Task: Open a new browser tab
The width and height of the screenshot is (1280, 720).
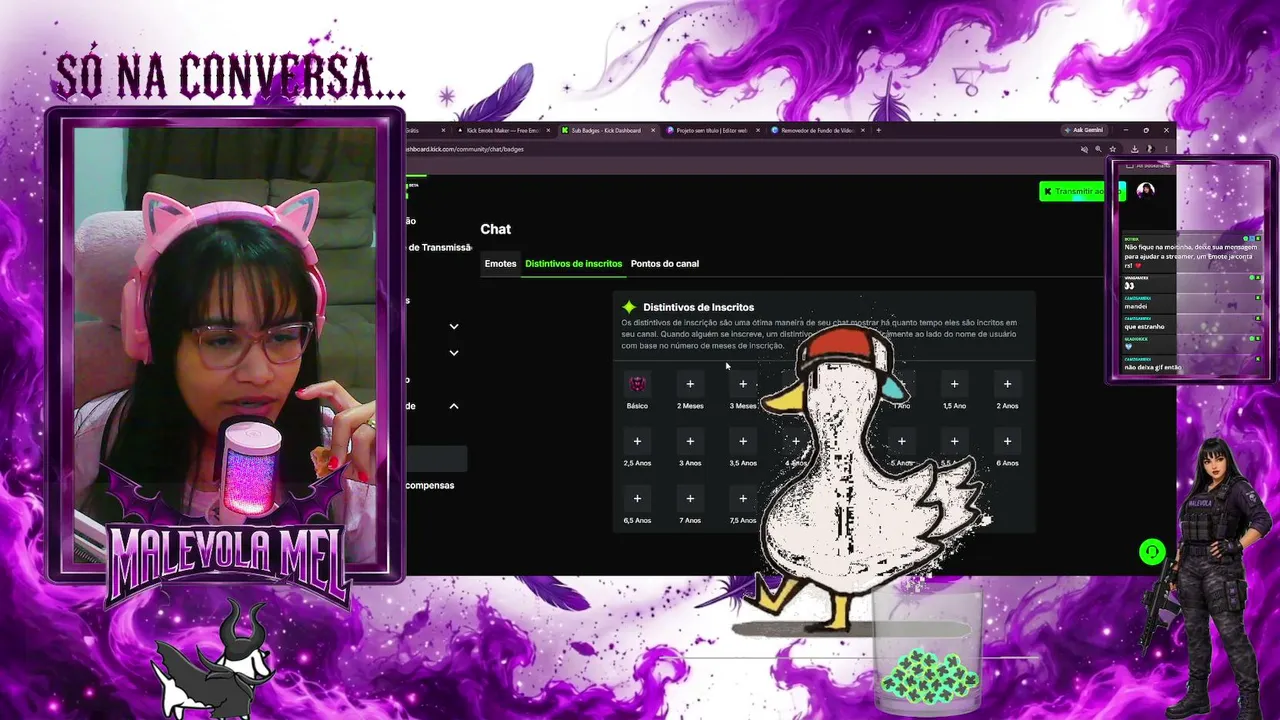Action: click(x=878, y=130)
